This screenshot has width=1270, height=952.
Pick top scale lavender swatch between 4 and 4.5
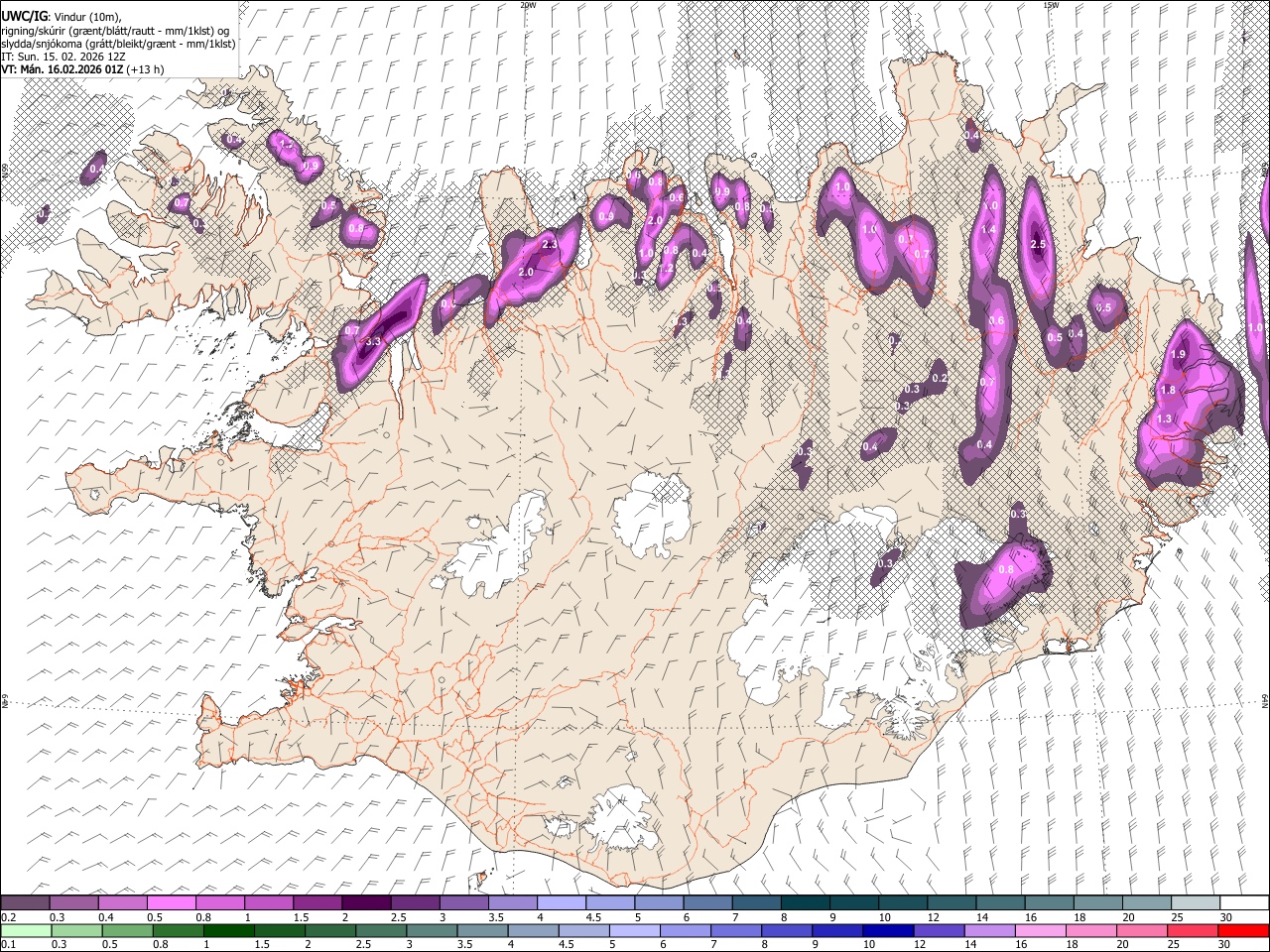coord(562,903)
